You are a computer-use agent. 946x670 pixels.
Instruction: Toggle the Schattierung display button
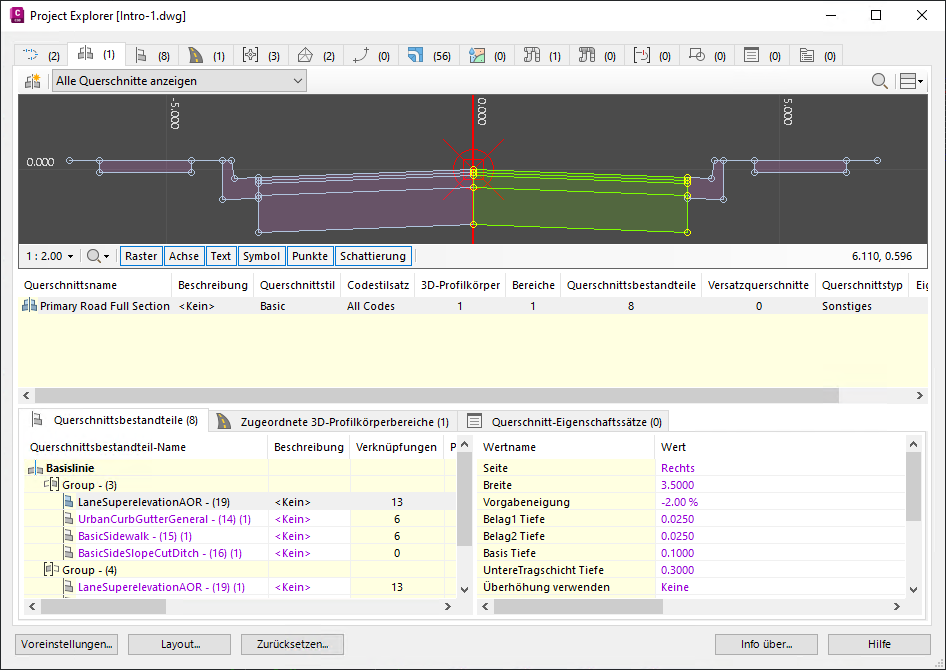373,256
